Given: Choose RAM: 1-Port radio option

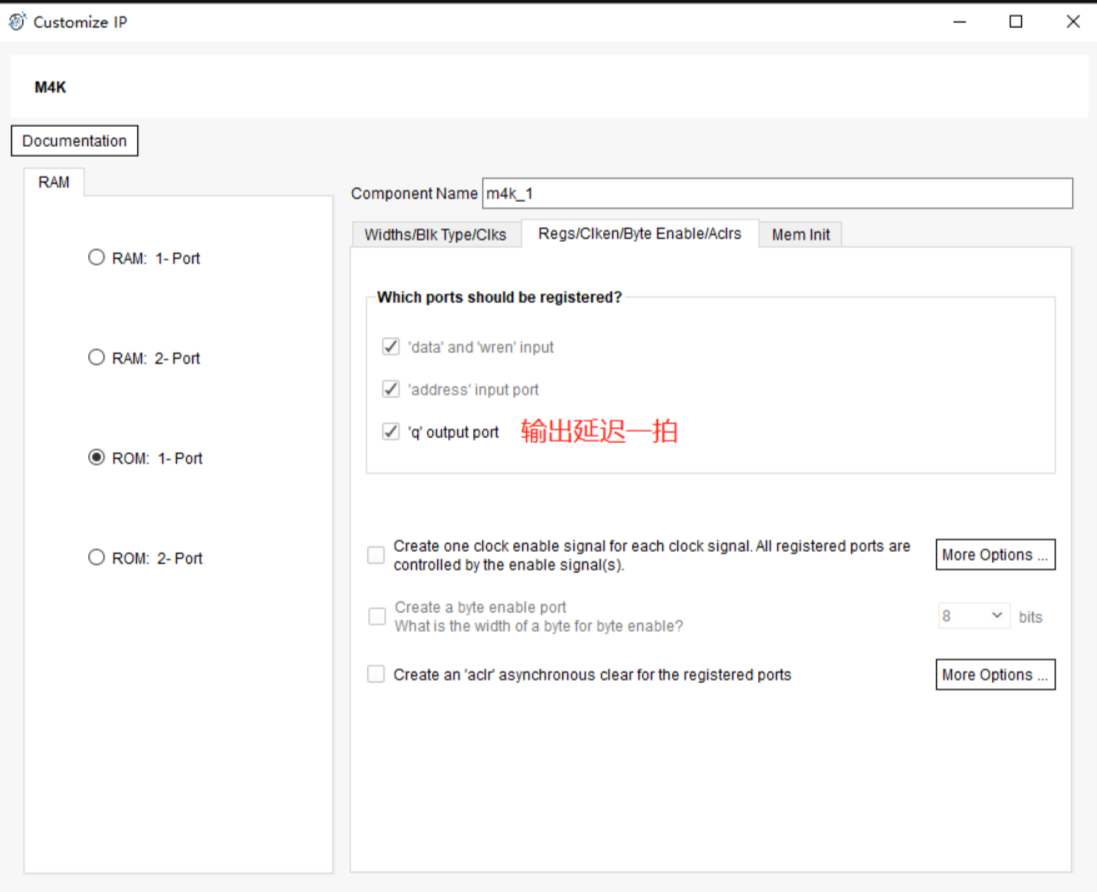Looking at the screenshot, I should coord(96,258).
